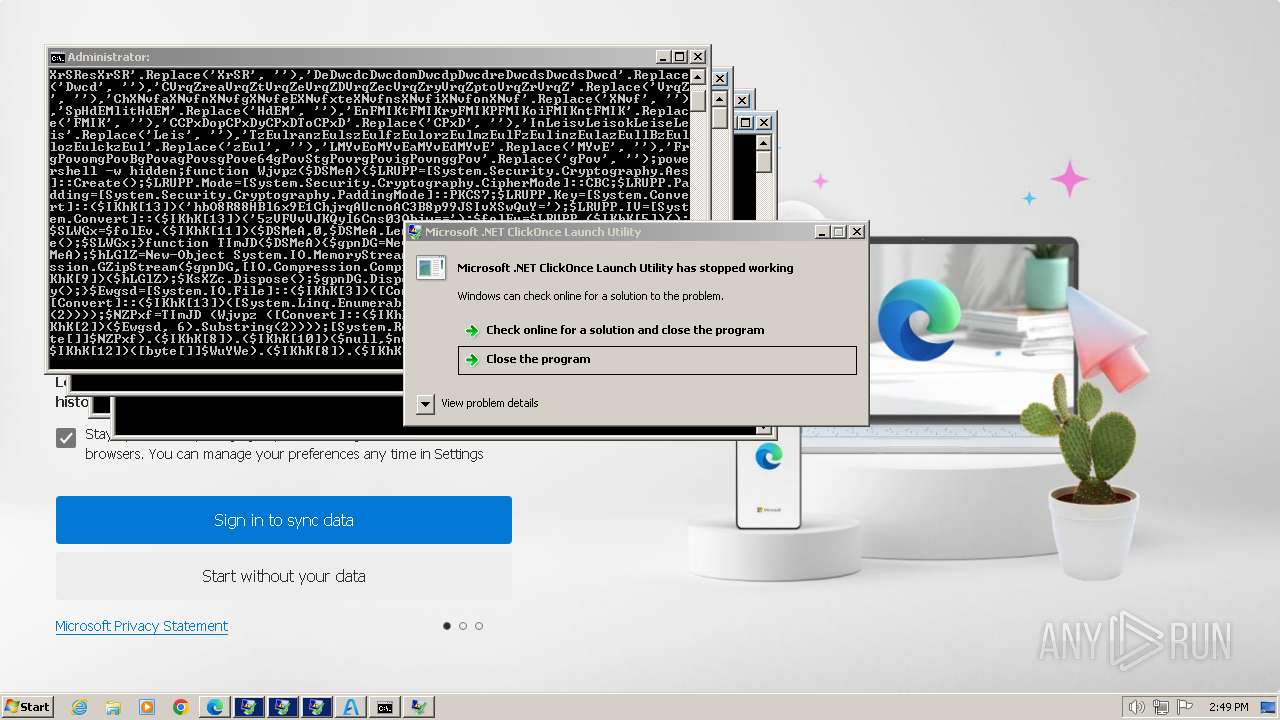The height and width of the screenshot is (720, 1280).
Task: Launch Internet Explorer from the taskbar
Action: (79, 707)
